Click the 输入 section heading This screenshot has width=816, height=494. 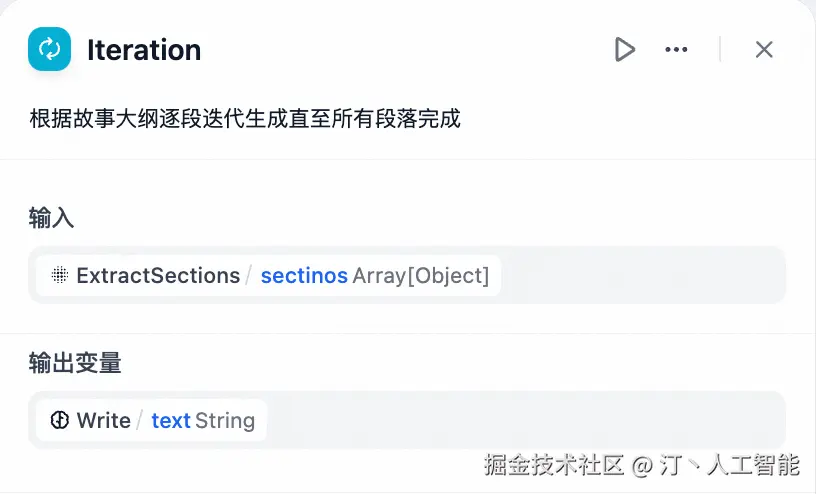51,218
